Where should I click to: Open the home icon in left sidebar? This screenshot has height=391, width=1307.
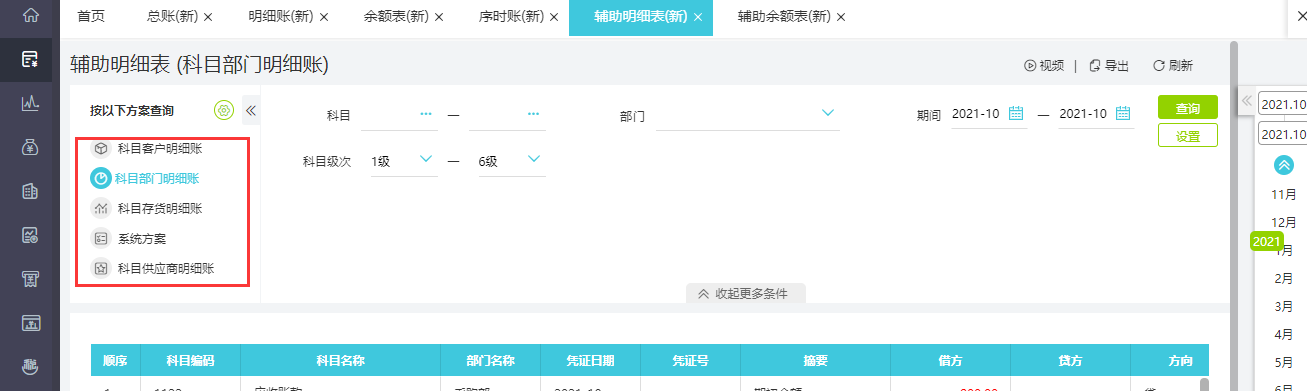click(30, 16)
